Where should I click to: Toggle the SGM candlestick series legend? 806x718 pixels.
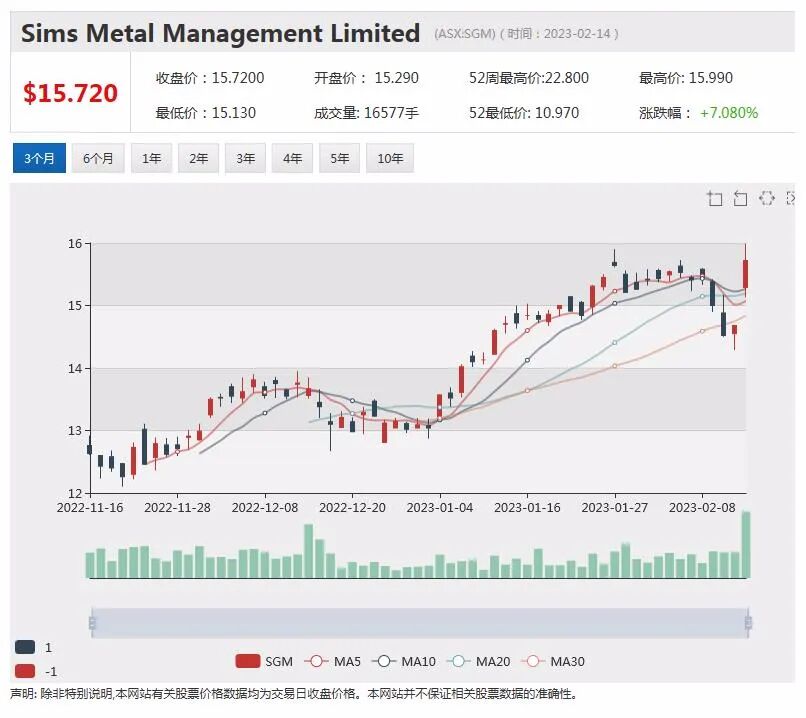(x=264, y=661)
